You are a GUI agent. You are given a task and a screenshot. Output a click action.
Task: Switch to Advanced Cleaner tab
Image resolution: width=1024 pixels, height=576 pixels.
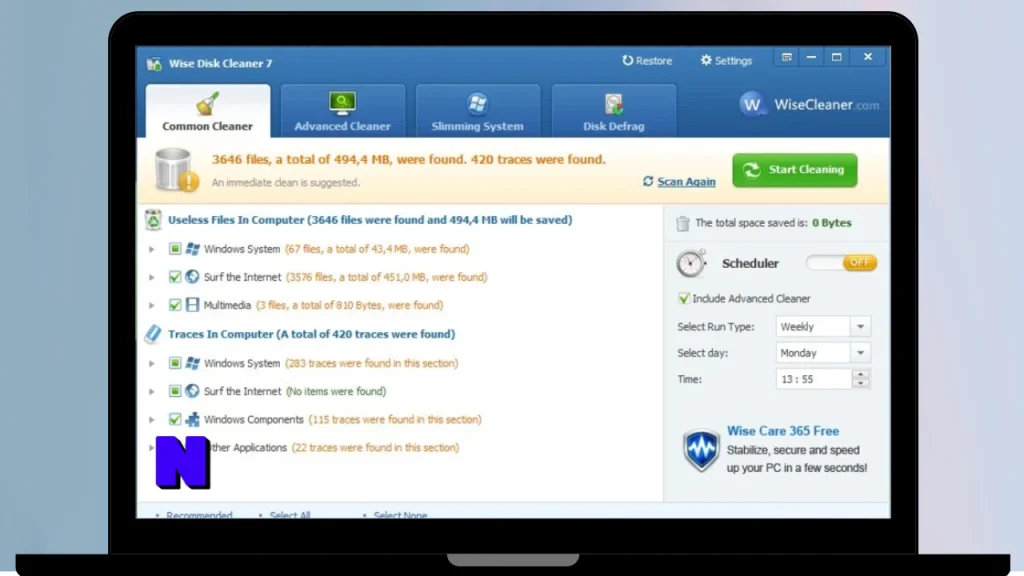(x=342, y=111)
